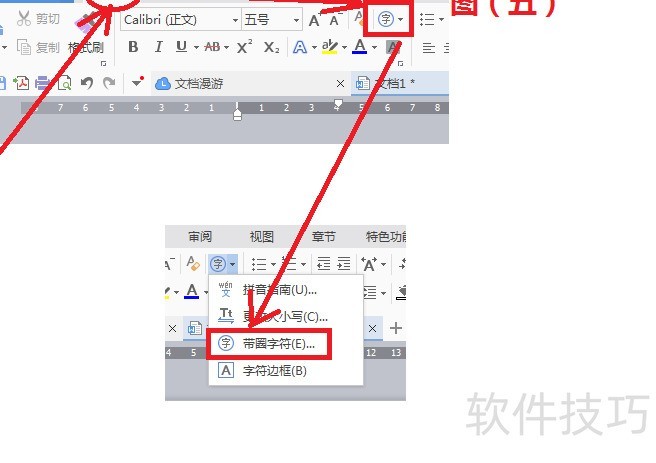Click the close X beside the plus button
This screenshot has height=463, width=656.
point(372,329)
